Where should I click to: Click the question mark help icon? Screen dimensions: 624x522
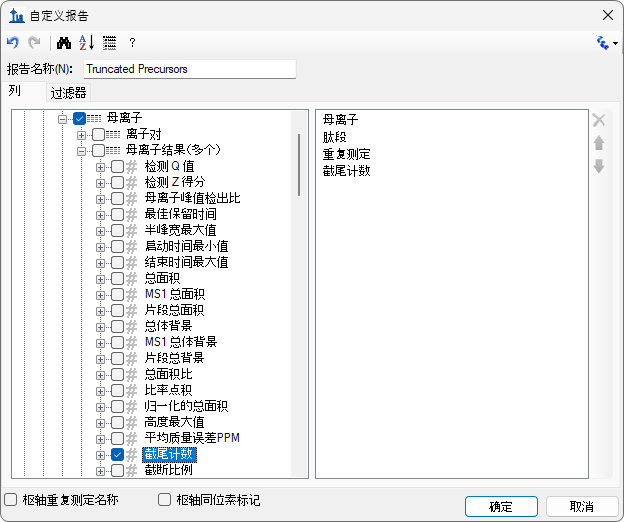132,43
